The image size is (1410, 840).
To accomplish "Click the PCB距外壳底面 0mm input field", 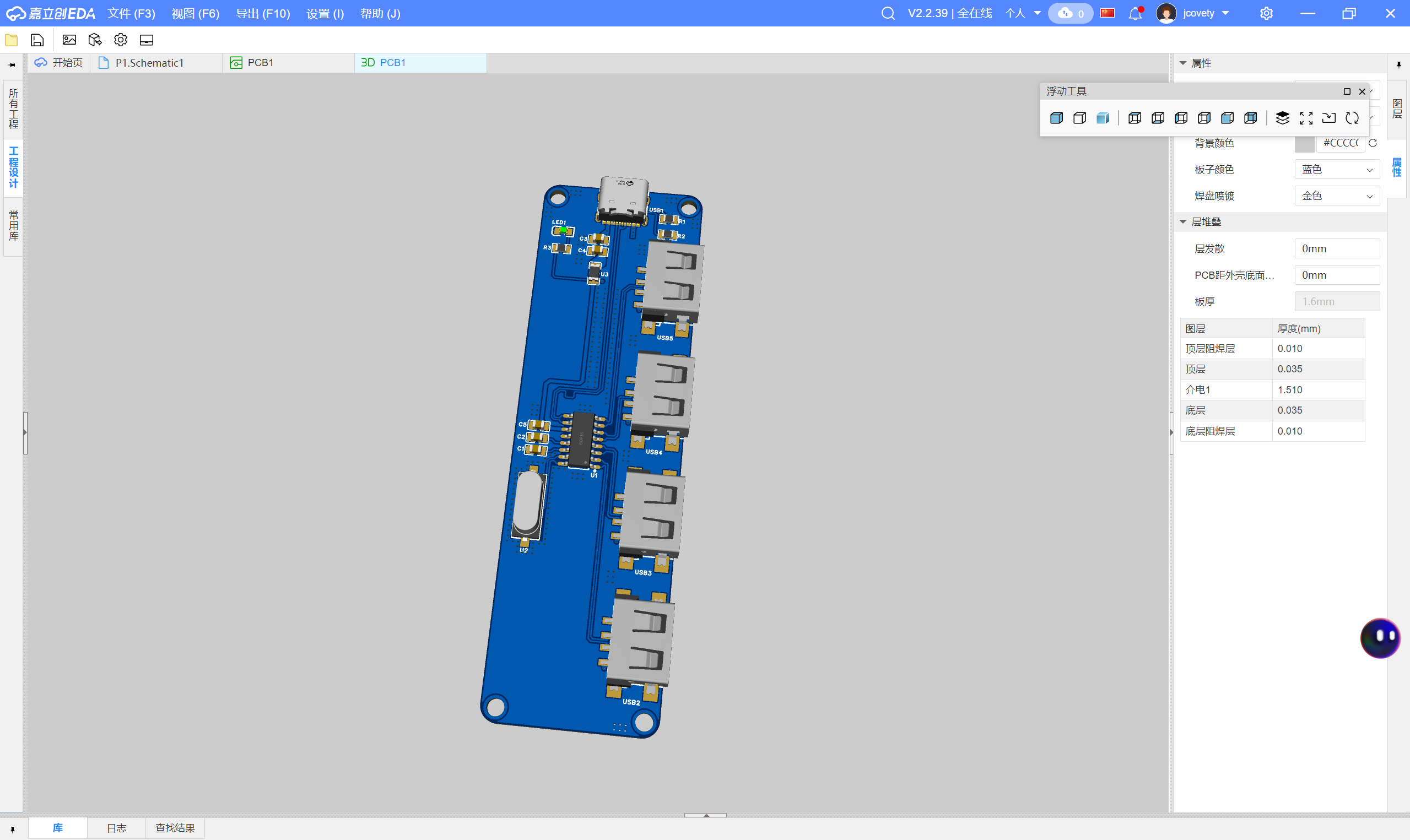I will click(x=1337, y=275).
